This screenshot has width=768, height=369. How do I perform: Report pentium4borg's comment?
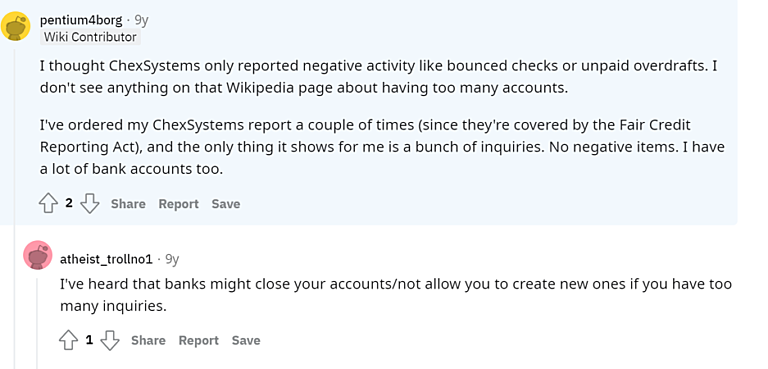(178, 204)
